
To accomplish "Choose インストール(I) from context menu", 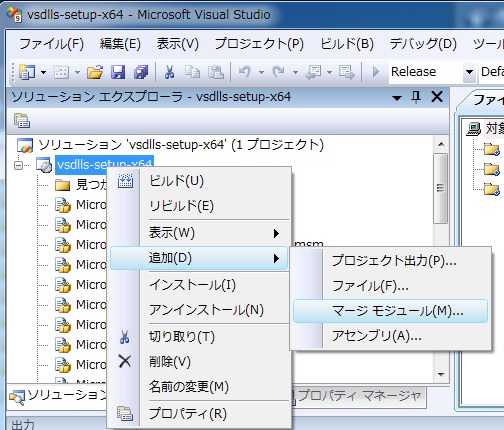I will (192, 285).
